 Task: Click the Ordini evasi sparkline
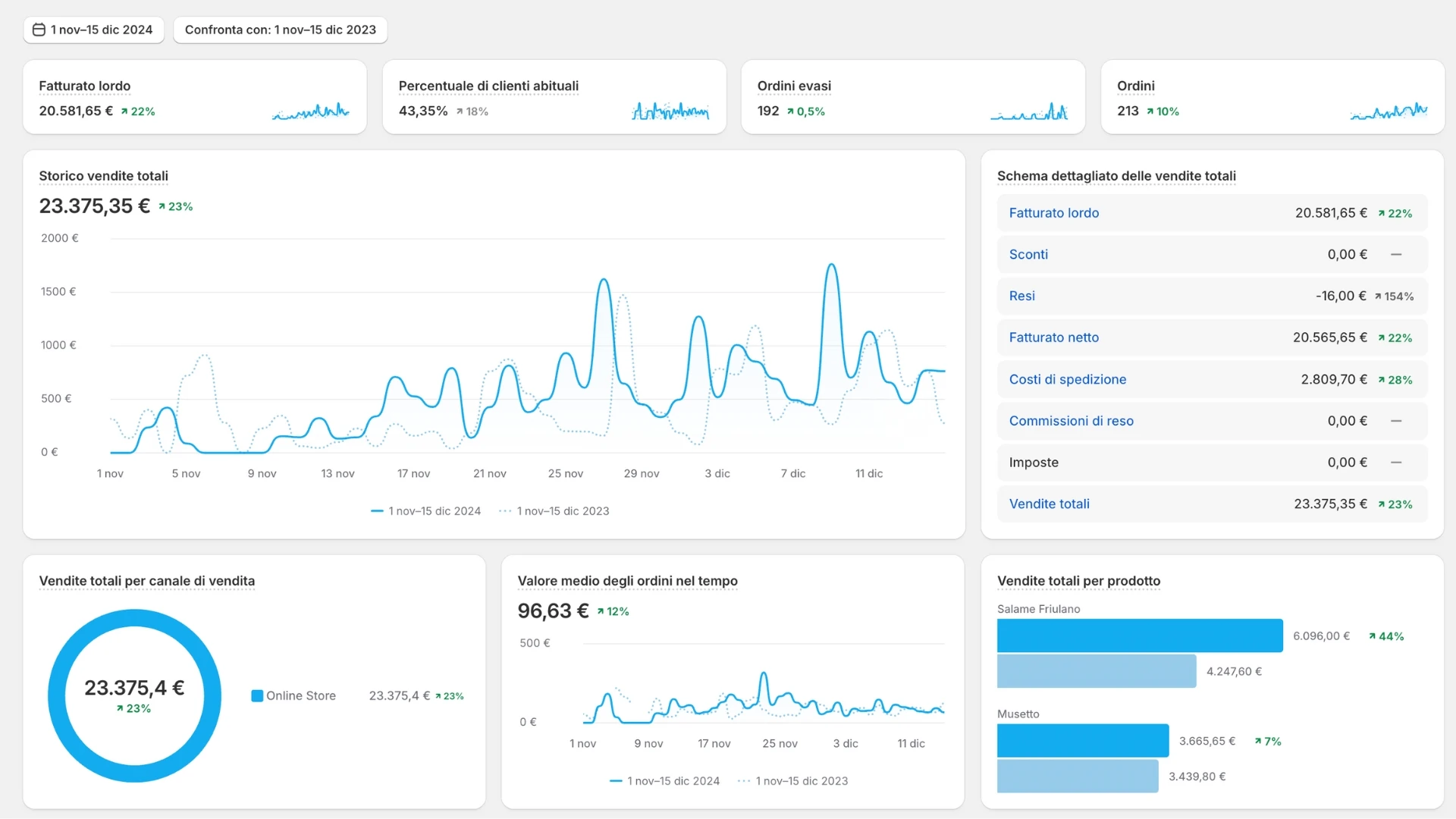1028,113
